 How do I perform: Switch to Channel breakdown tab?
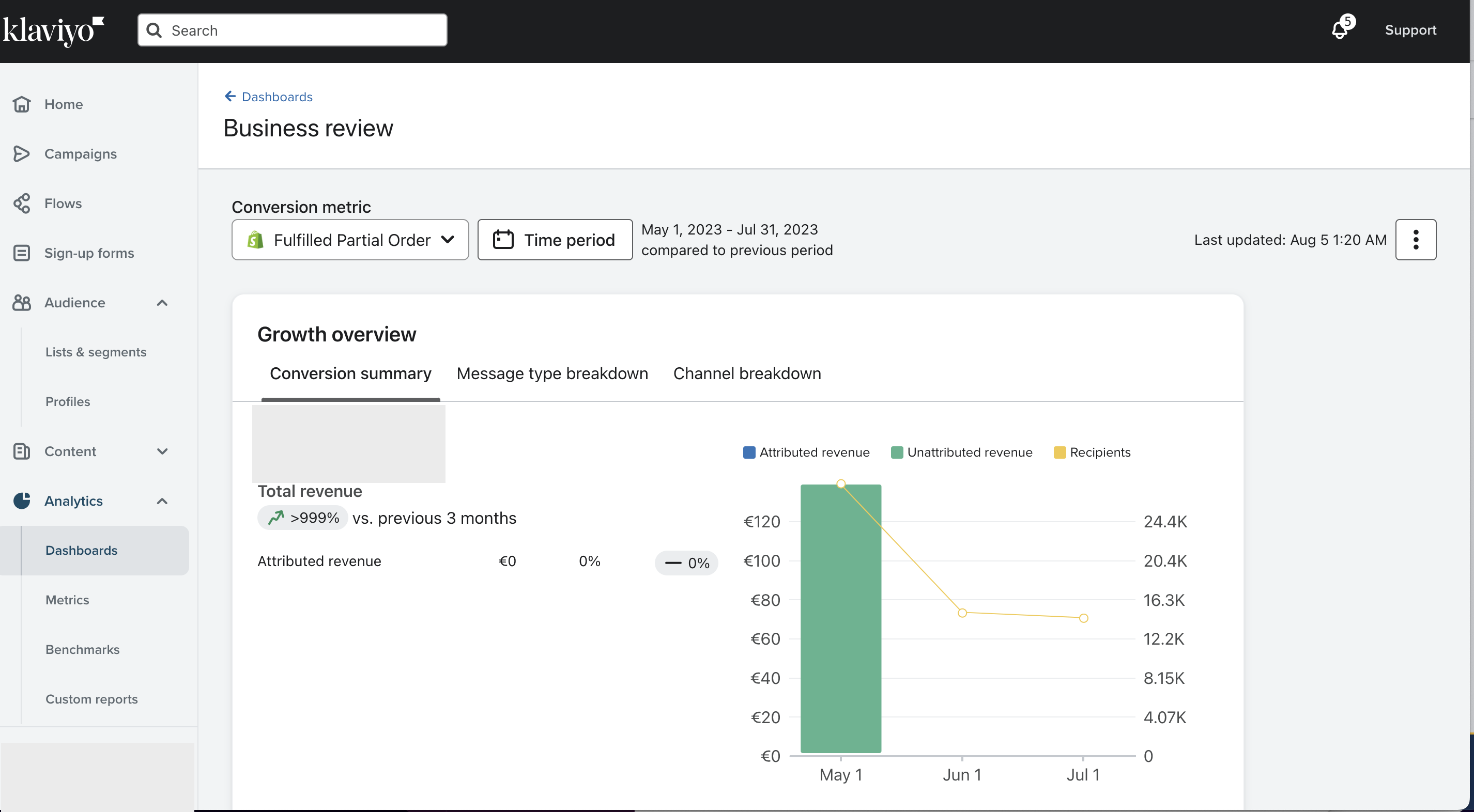(746, 373)
